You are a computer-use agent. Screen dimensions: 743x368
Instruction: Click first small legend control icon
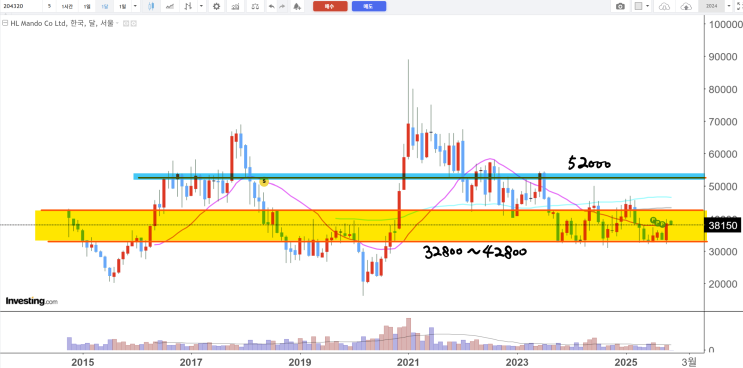[x=126, y=23]
